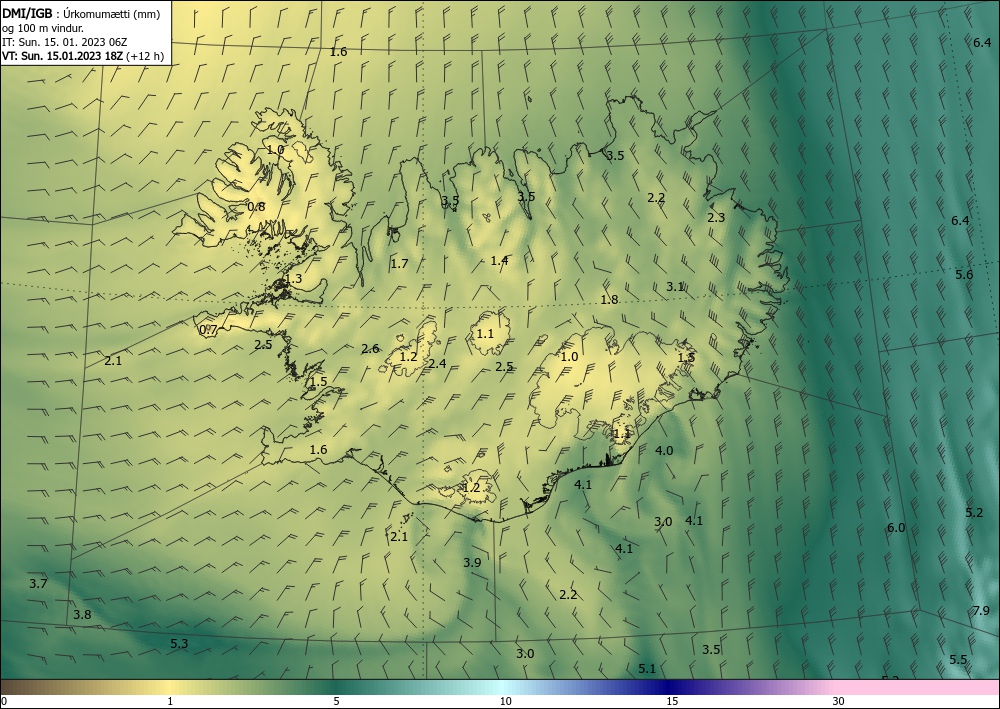Click the 1.8 value on the dotted latitude line

click(x=610, y=300)
